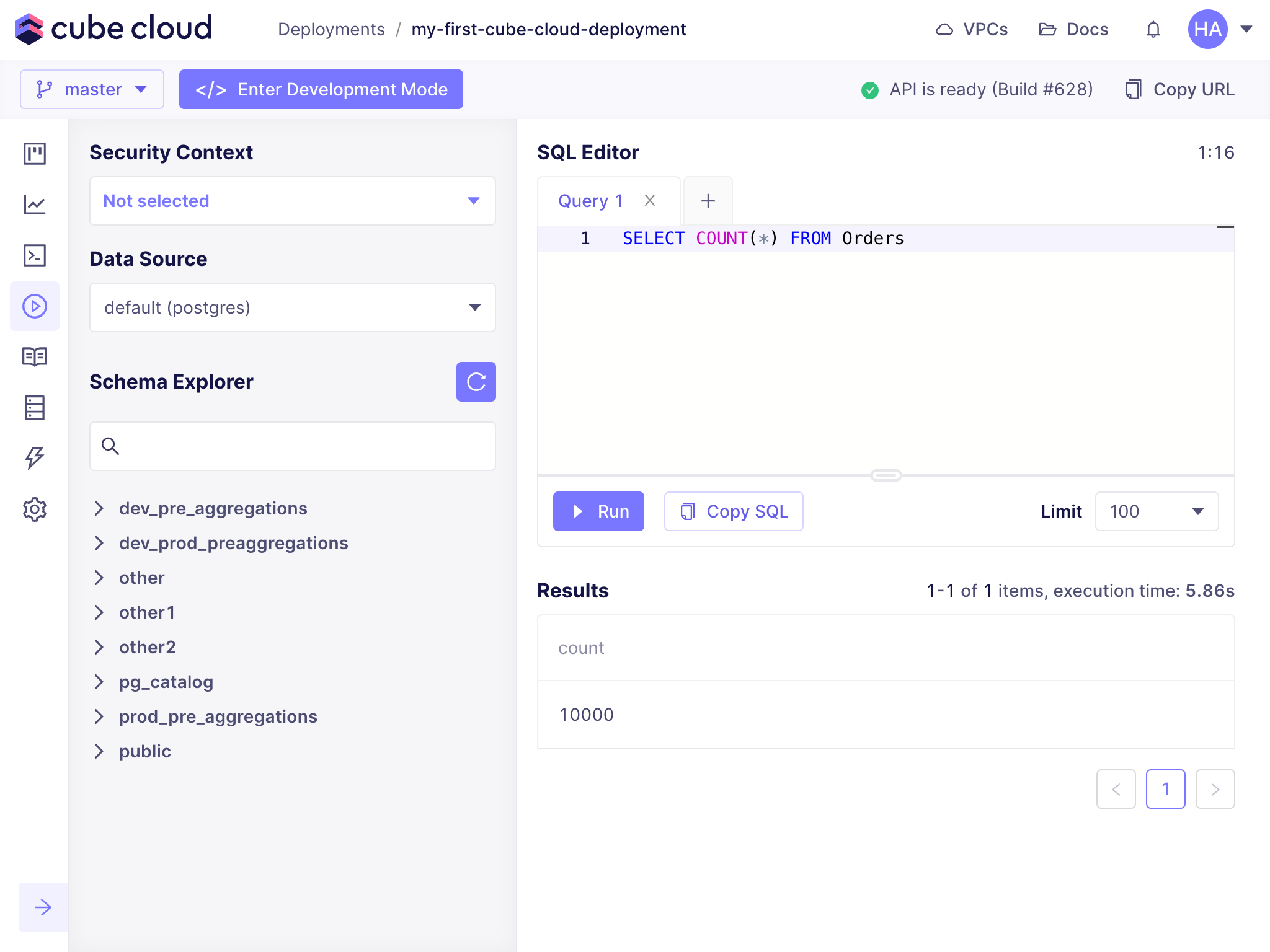
Task: Open the Data Source dropdown
Action: (292, 307)
